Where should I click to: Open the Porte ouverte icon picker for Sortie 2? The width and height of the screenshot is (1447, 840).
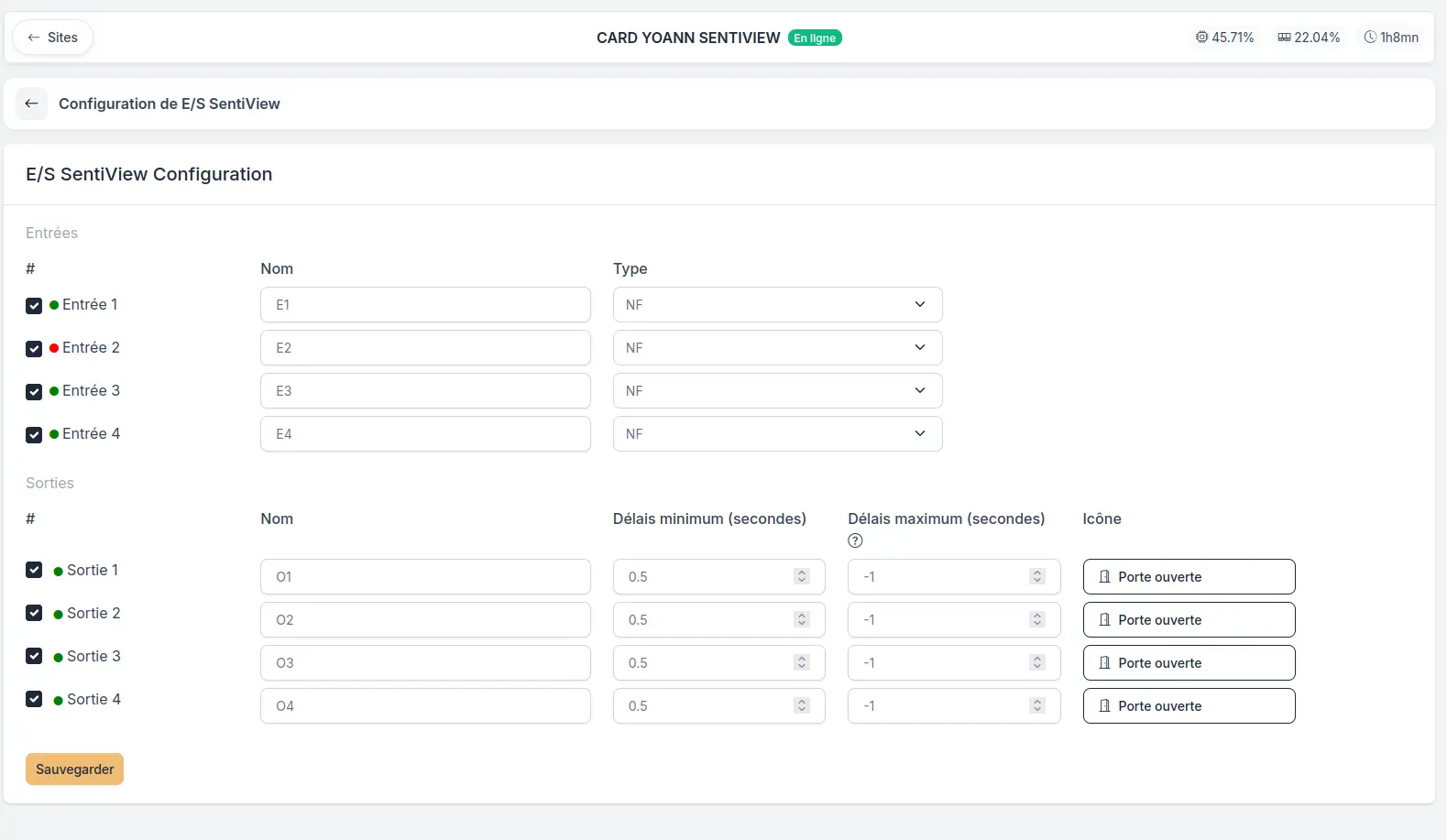(x=1189, y=620)
